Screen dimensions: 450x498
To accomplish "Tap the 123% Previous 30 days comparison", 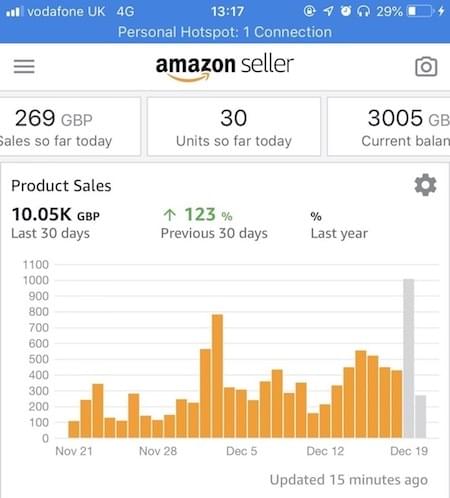I will pos(214,223).
